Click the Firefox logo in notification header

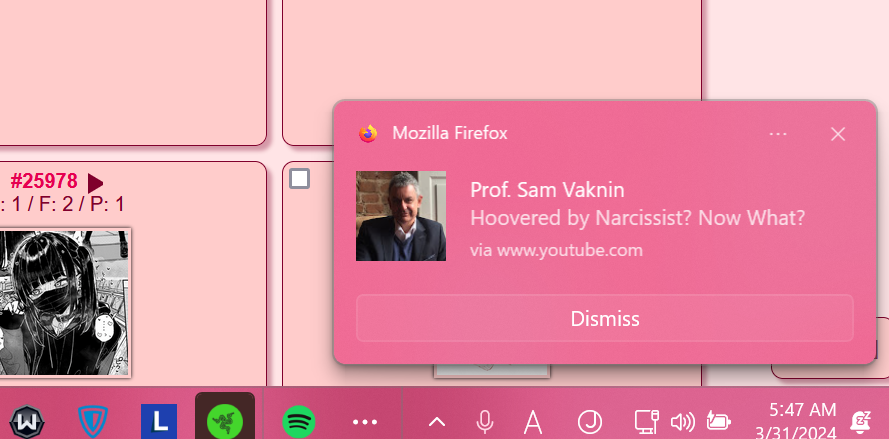click(x=368, y=133)
